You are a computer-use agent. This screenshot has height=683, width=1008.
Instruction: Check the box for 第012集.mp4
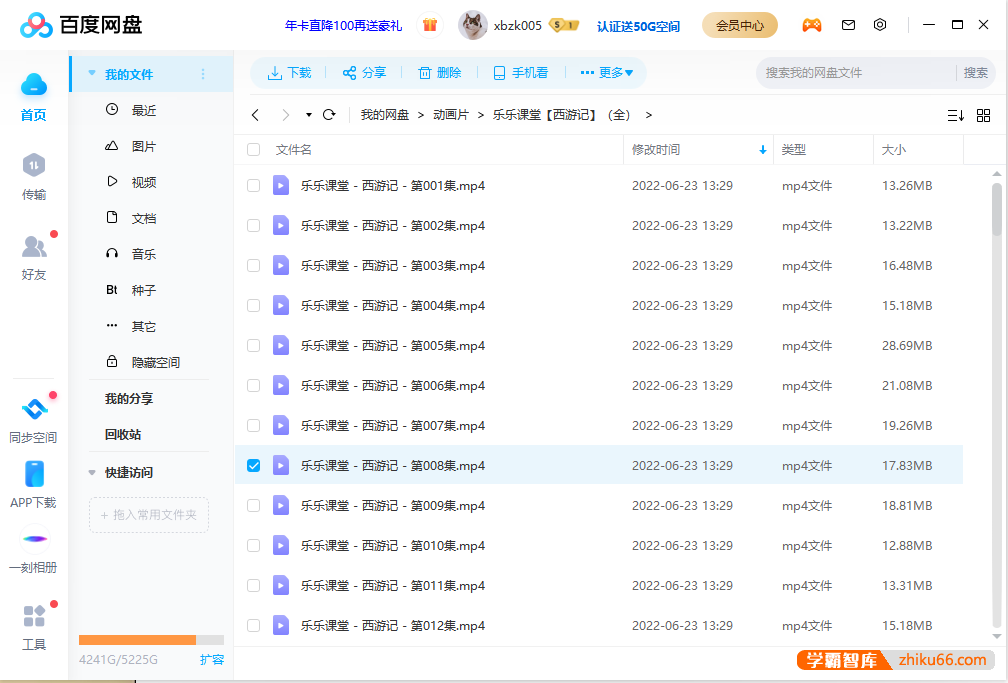pyautogui.click(x=254, y=626)
